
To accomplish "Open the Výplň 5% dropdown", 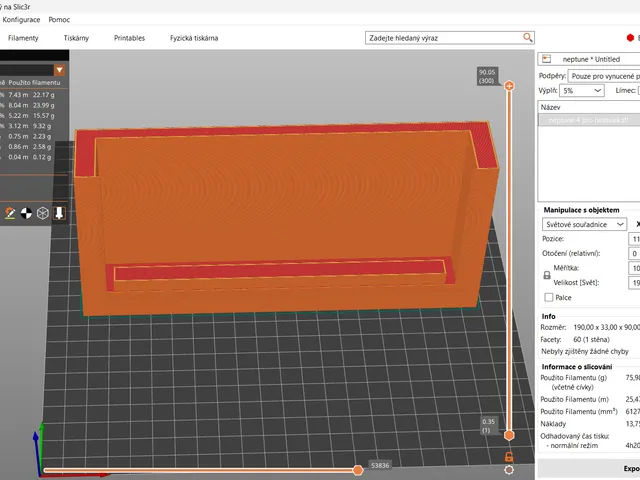I will (x=582, y=90).
